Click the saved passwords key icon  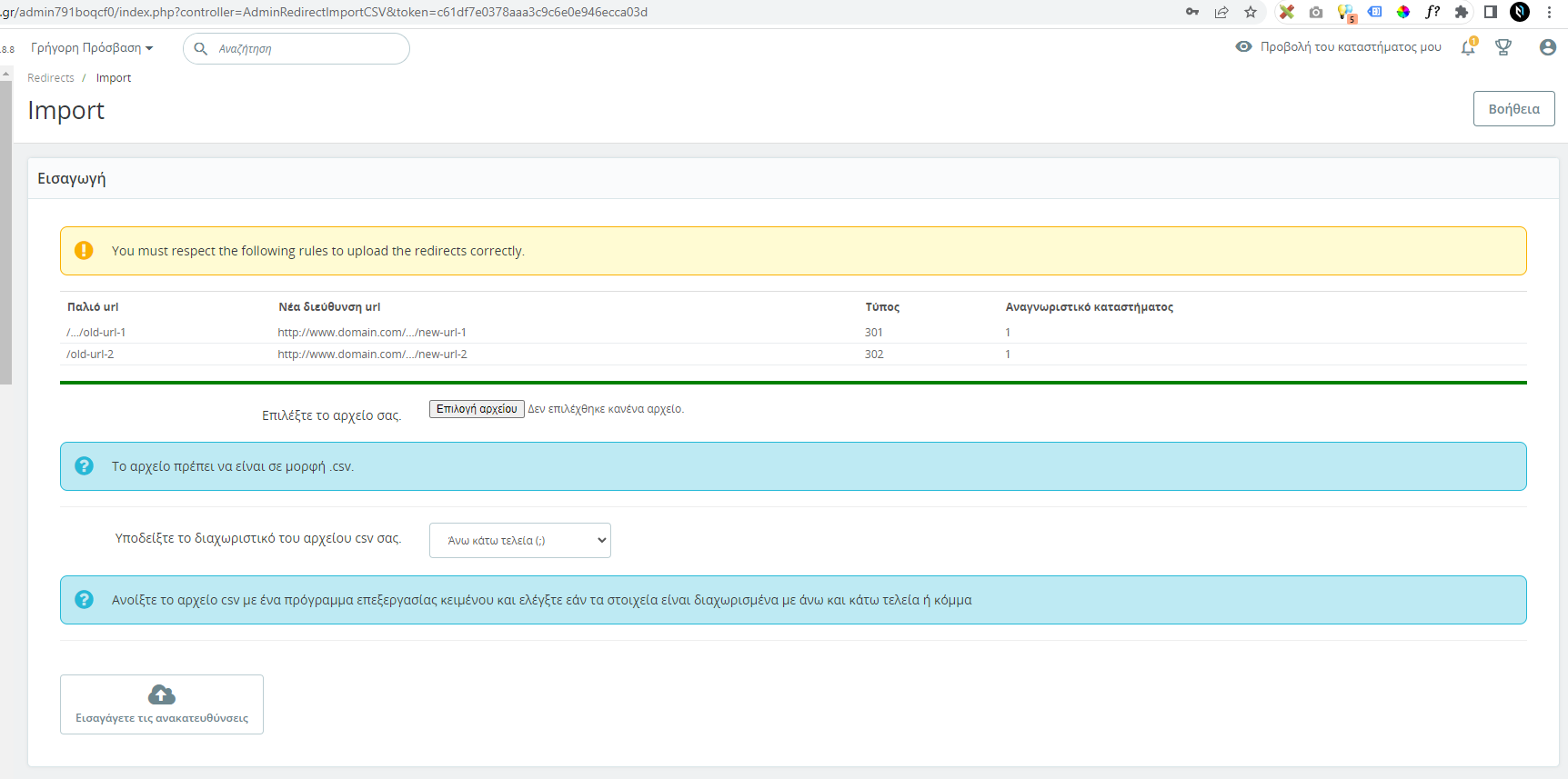(x=1192, y=12)
